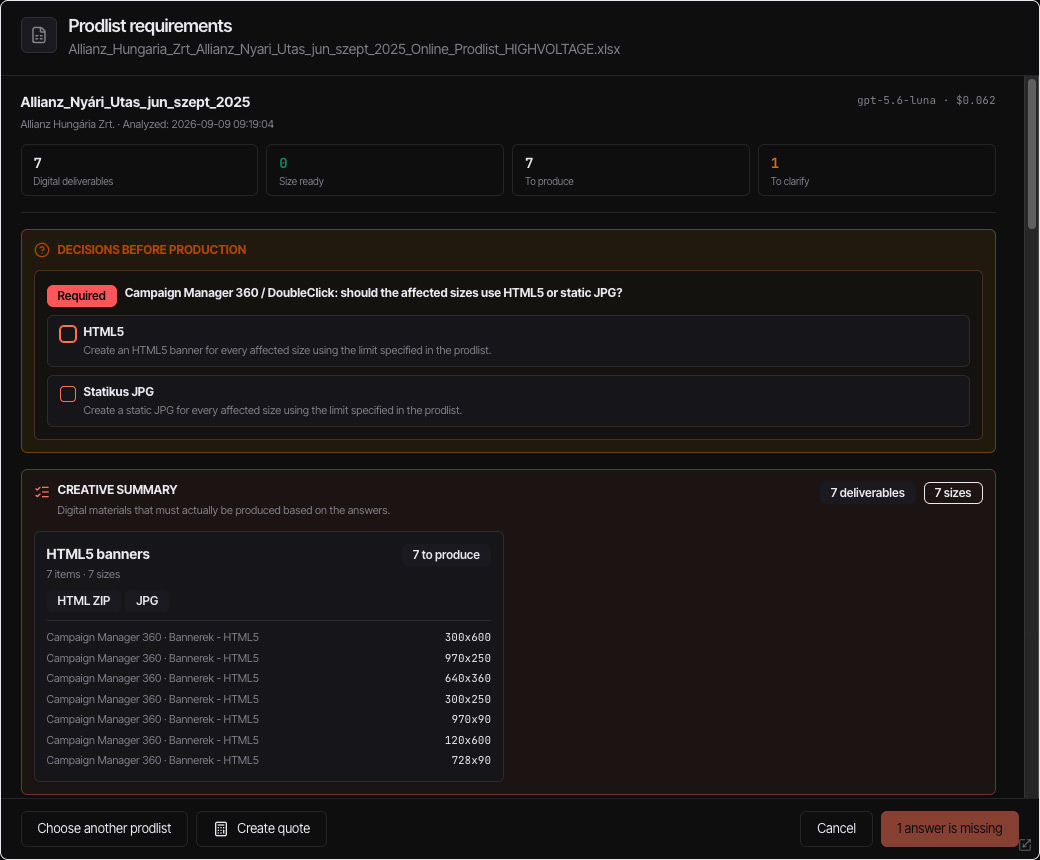Screen dimensions: 1040x860
Task: Click the 970x250 banner row
Action: point(269,658)
